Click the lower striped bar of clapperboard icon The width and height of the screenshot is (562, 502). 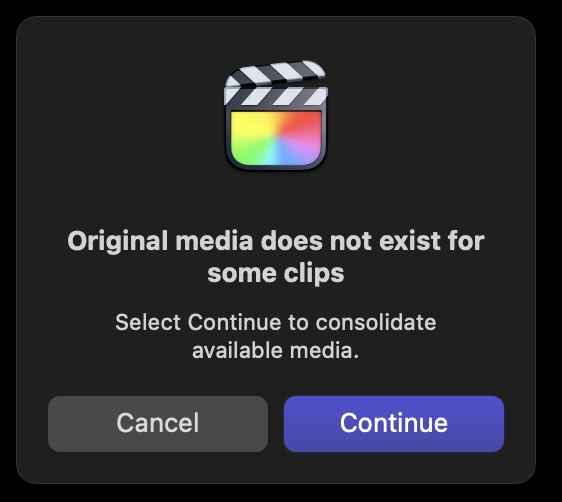[x=276, y=96]
